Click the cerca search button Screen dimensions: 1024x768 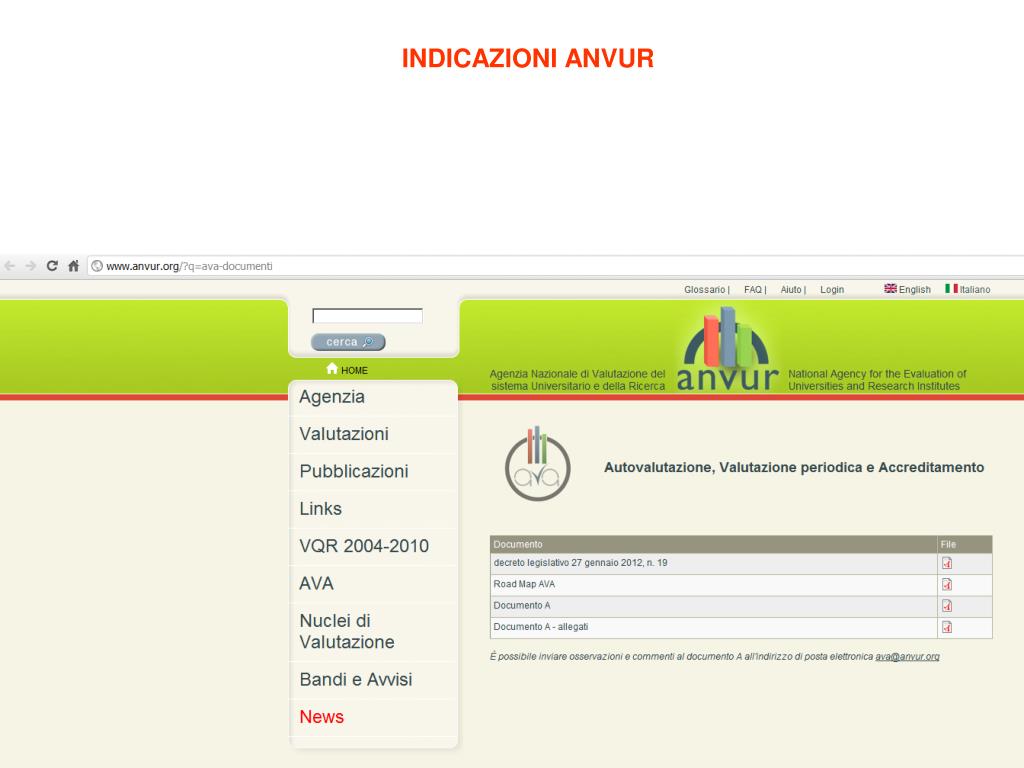pyautogui.click(x=348, y=342)
